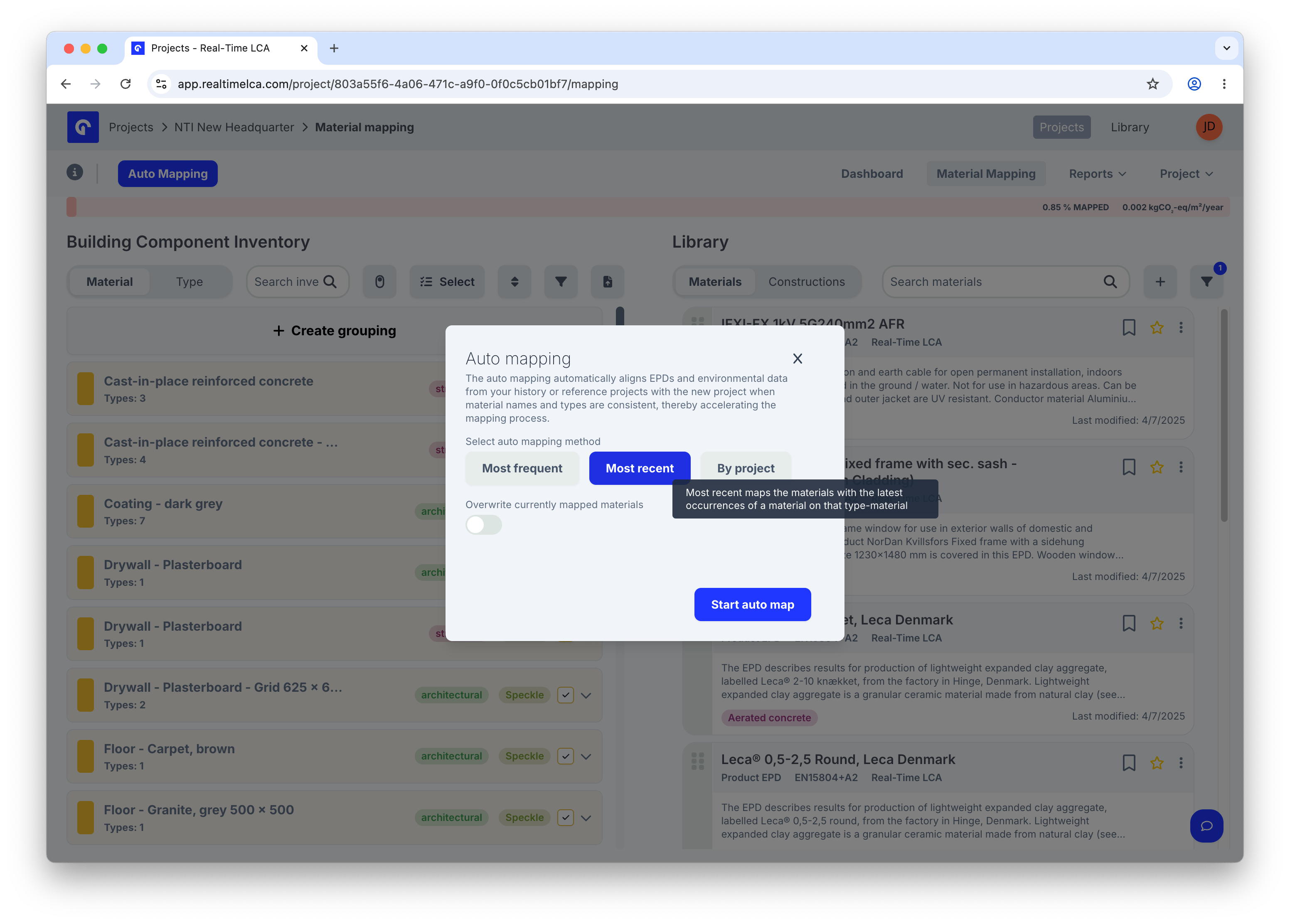Switch inventory view to Material
The image size is (1290, 924).
[109, 281]
